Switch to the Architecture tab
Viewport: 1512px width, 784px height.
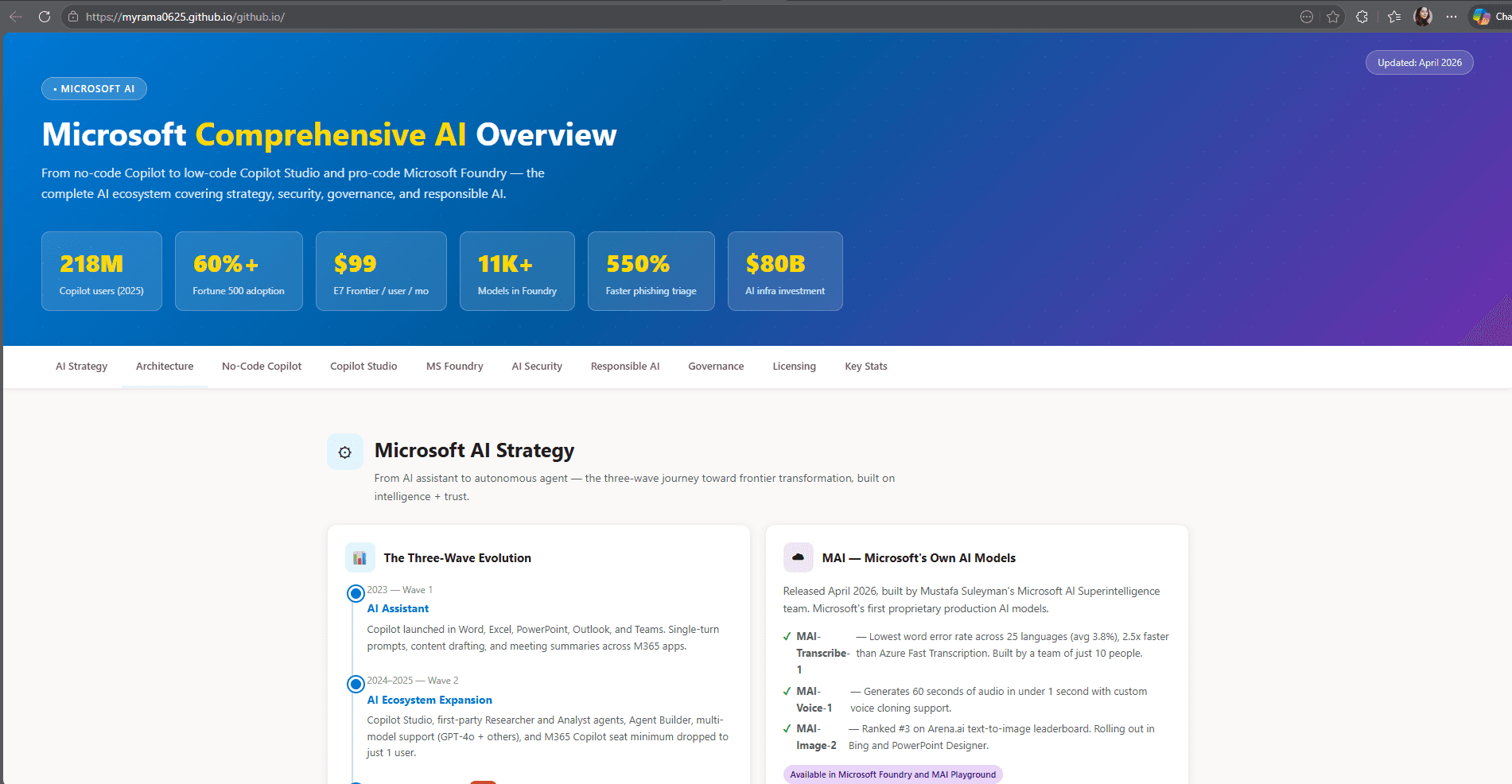click(x=165, y=367)
